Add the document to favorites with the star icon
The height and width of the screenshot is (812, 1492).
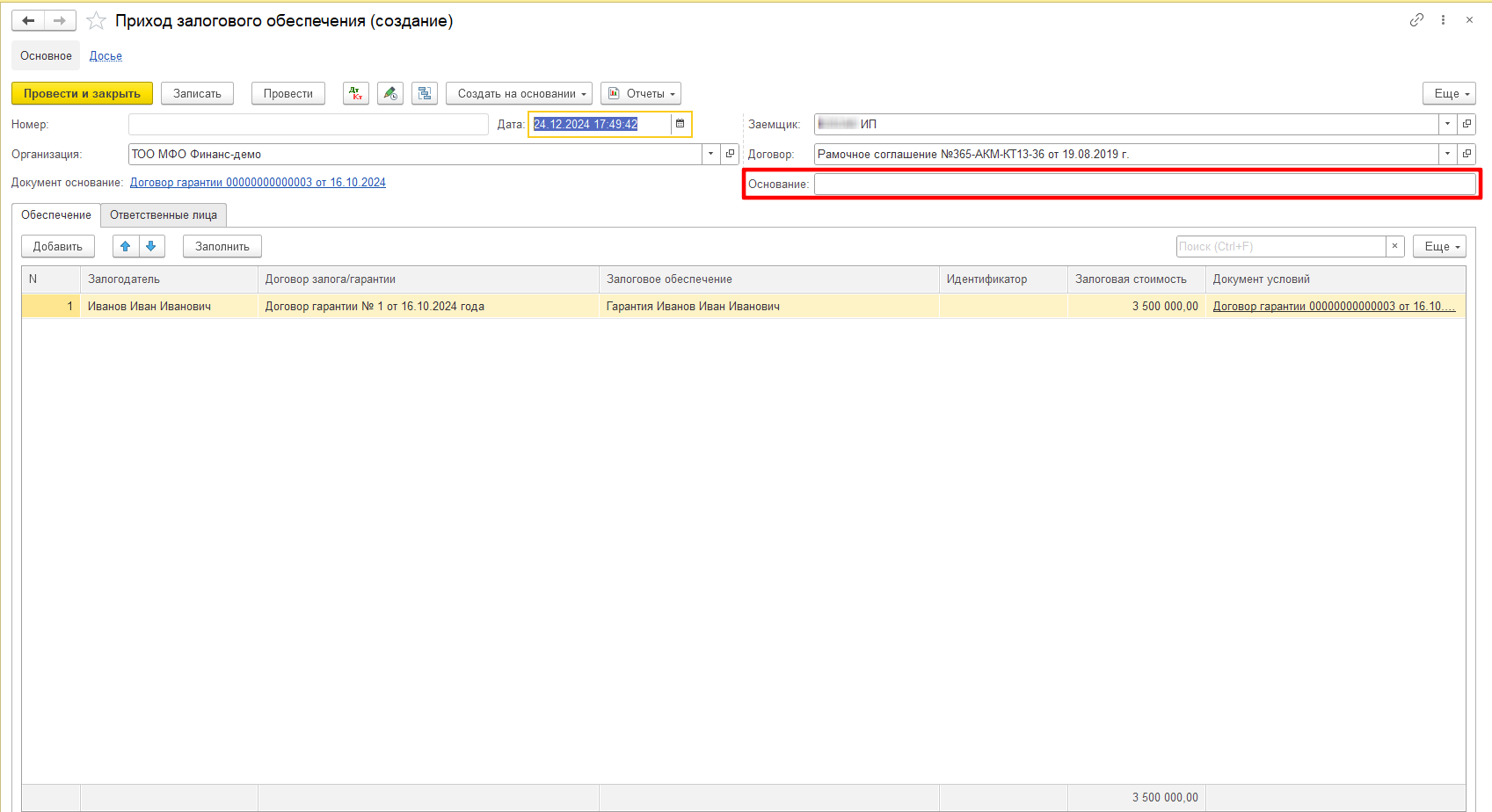pos(96,20)
